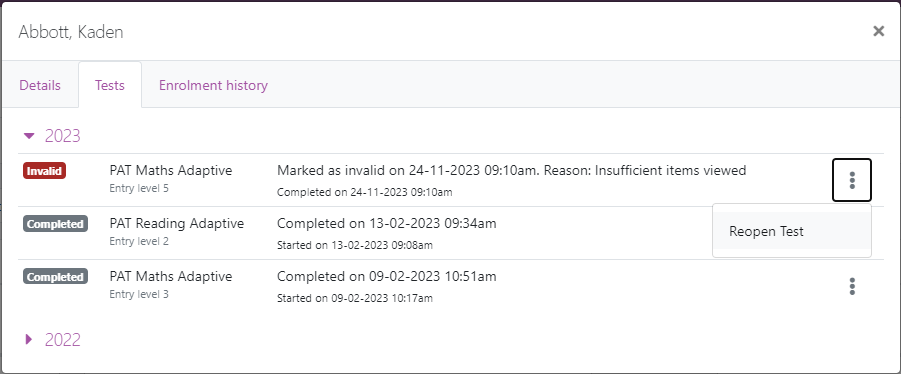
Task: Select PAT Maths Adaptive Entry level 5 row
Action: (x=450, y=180)
